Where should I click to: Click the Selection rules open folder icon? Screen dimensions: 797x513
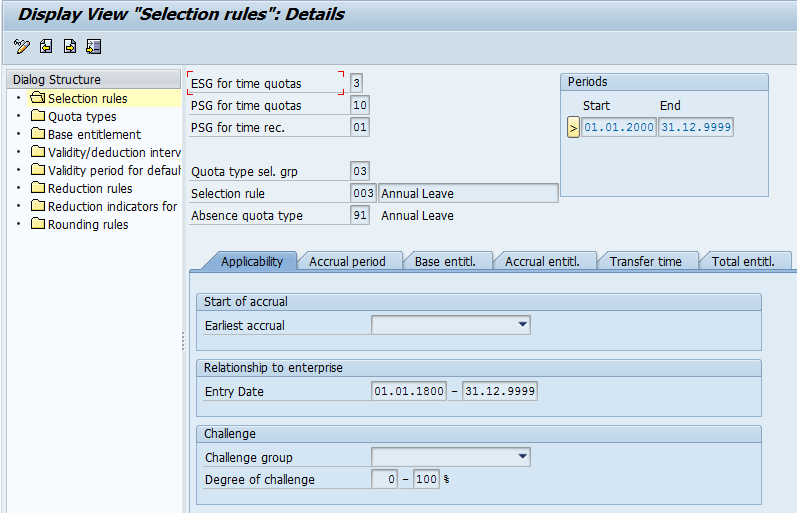coord(38,99)
